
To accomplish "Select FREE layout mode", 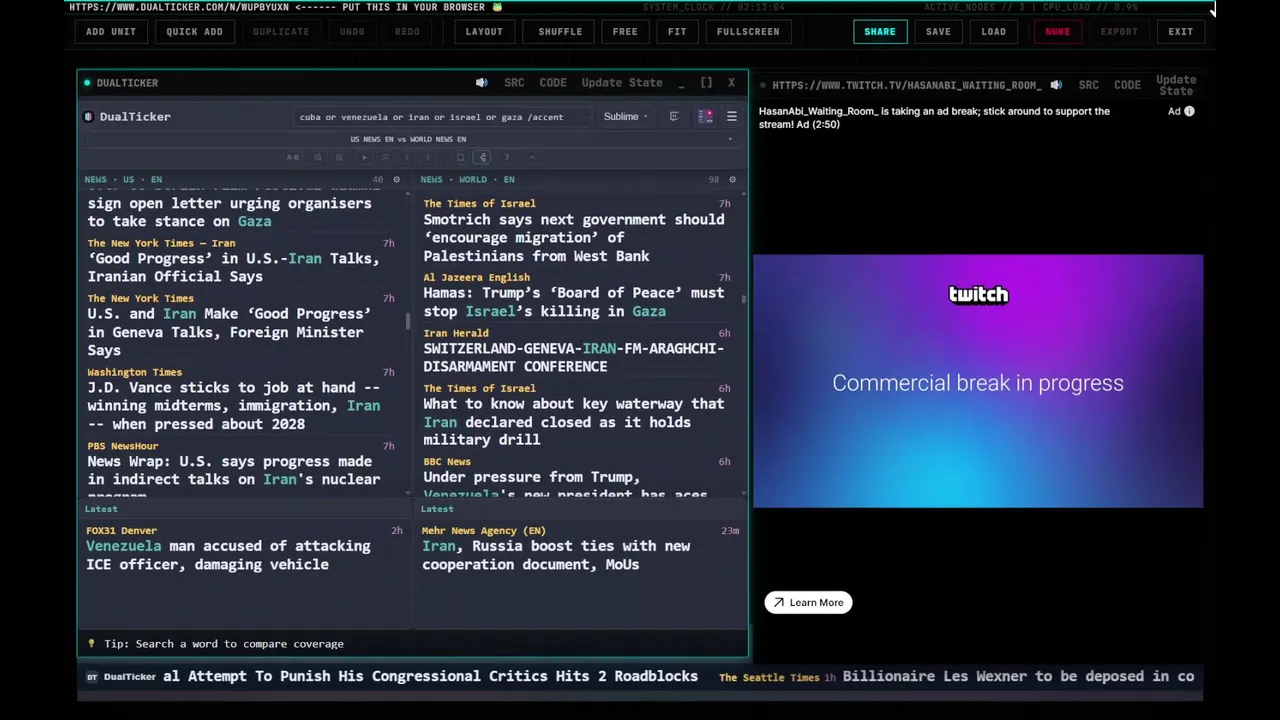I will (x=625, y=32).
